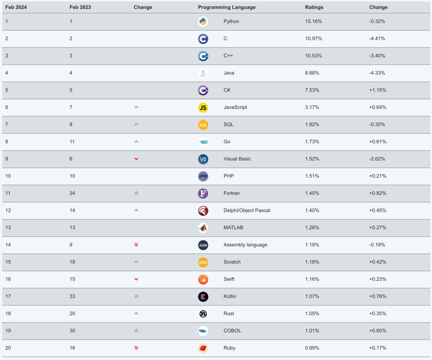The image size is (432, 360).
Task: Click the JavaScript JS logo icon
Action: [x=203, y=107]
